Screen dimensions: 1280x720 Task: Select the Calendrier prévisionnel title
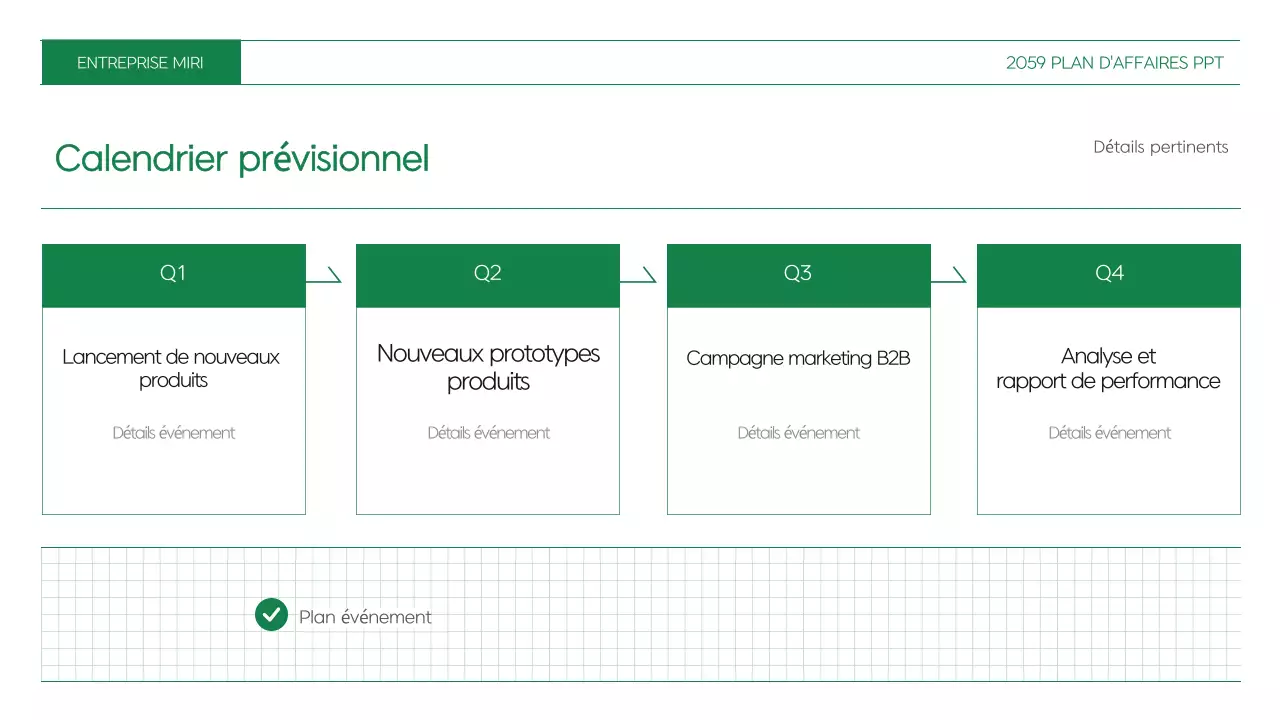242,158
